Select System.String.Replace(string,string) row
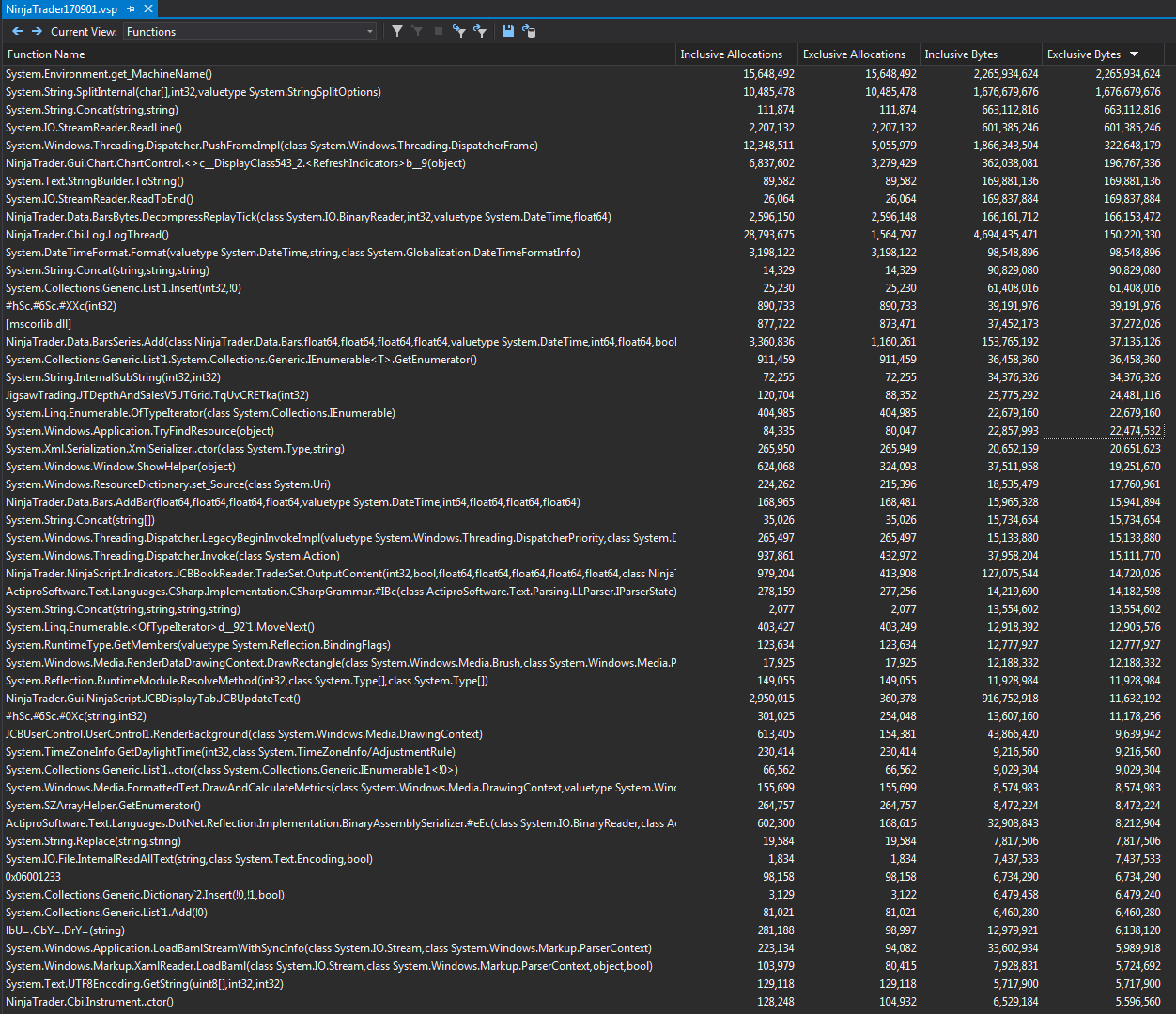 click(583, 841)
